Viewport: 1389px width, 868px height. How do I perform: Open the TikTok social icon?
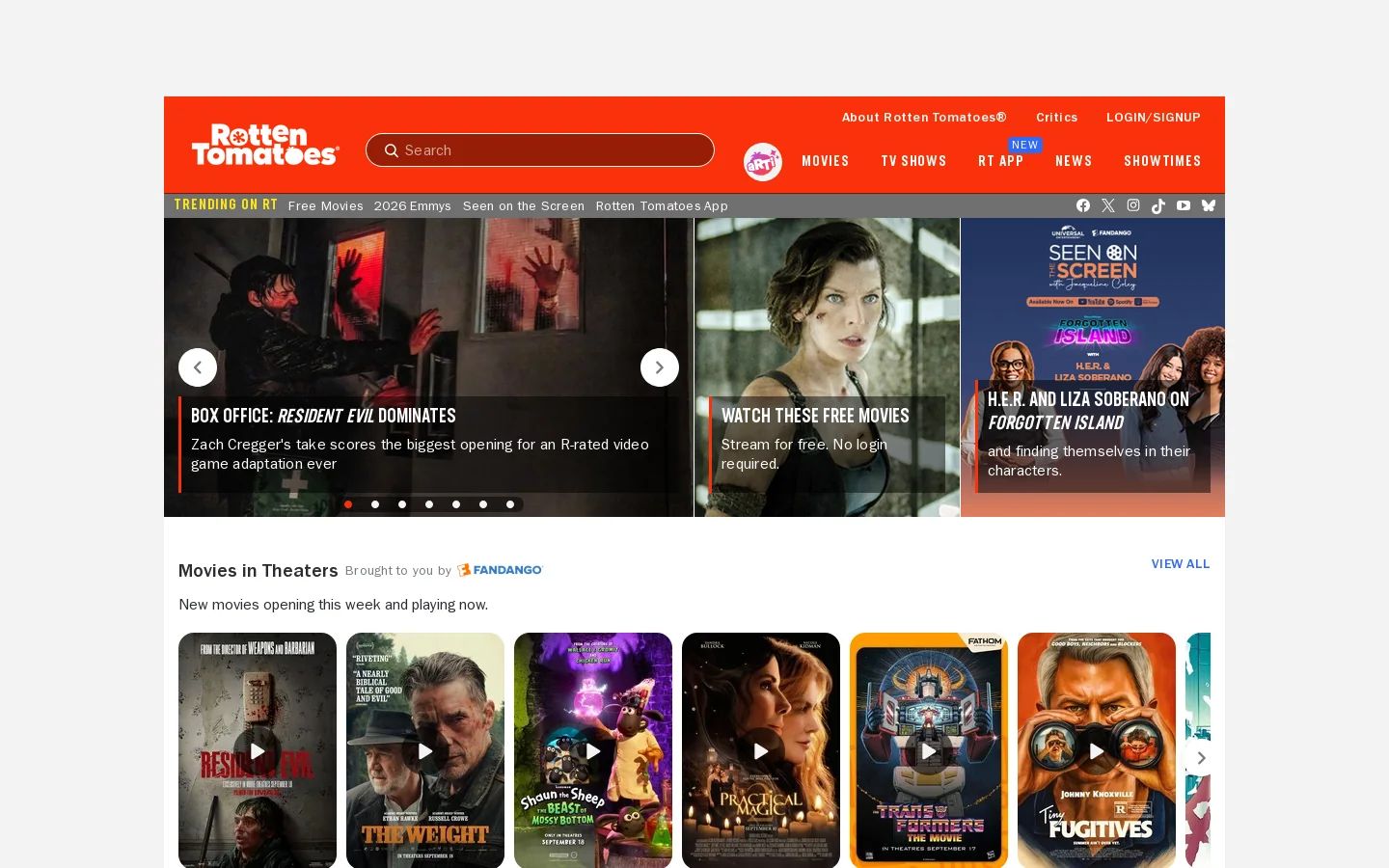point(1158,205)
